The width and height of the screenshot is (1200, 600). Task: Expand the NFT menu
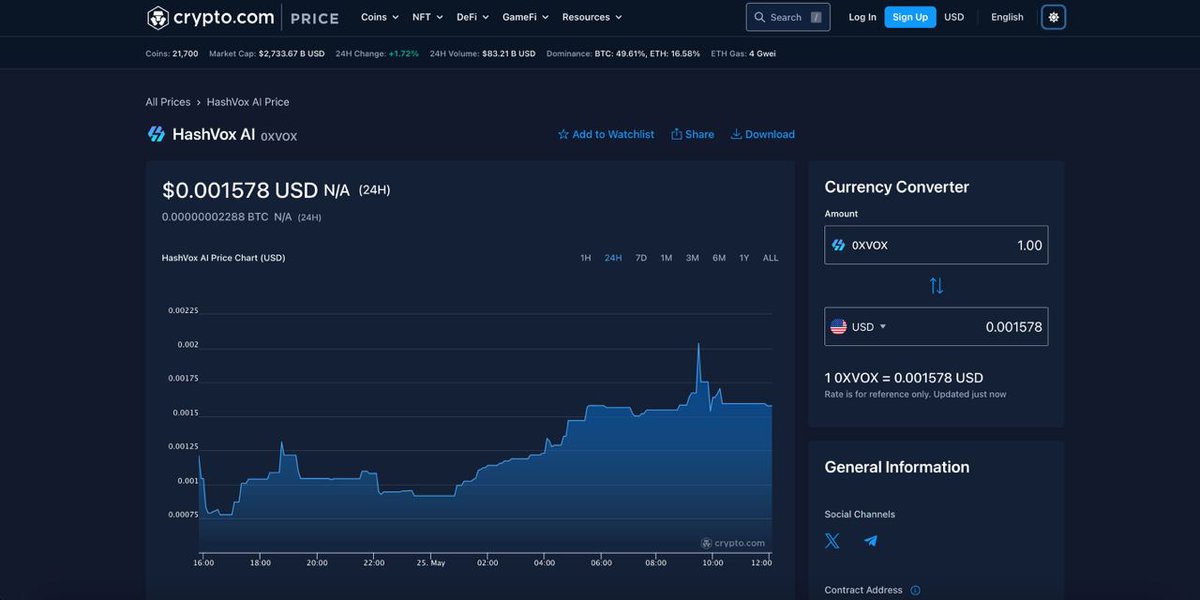[428, 17]
